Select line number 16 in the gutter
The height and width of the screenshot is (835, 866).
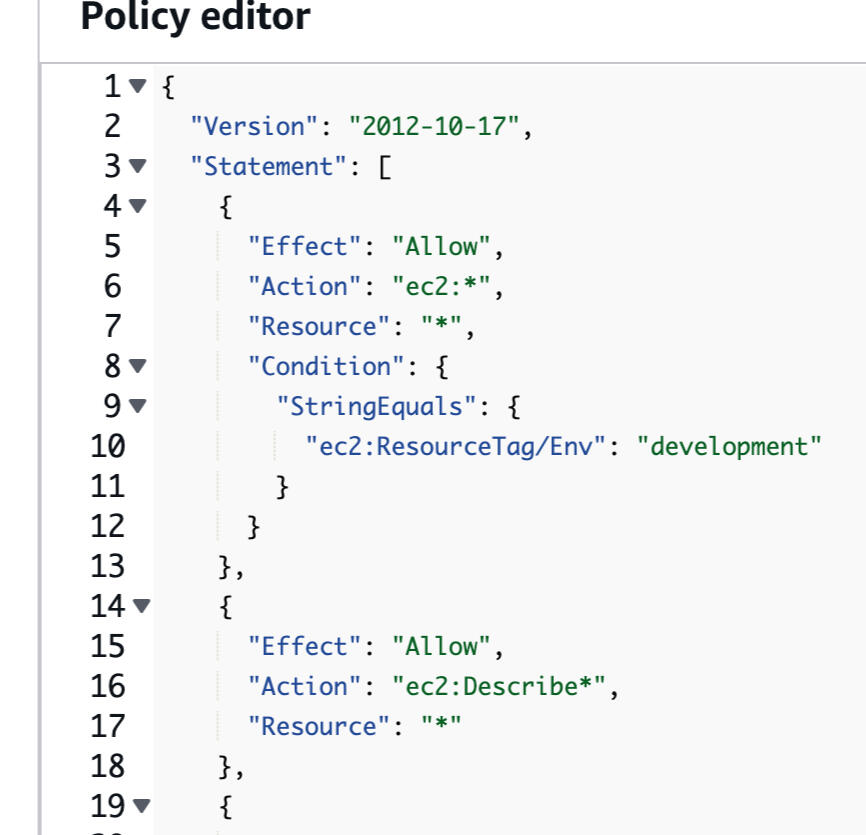tap(107, 686)
